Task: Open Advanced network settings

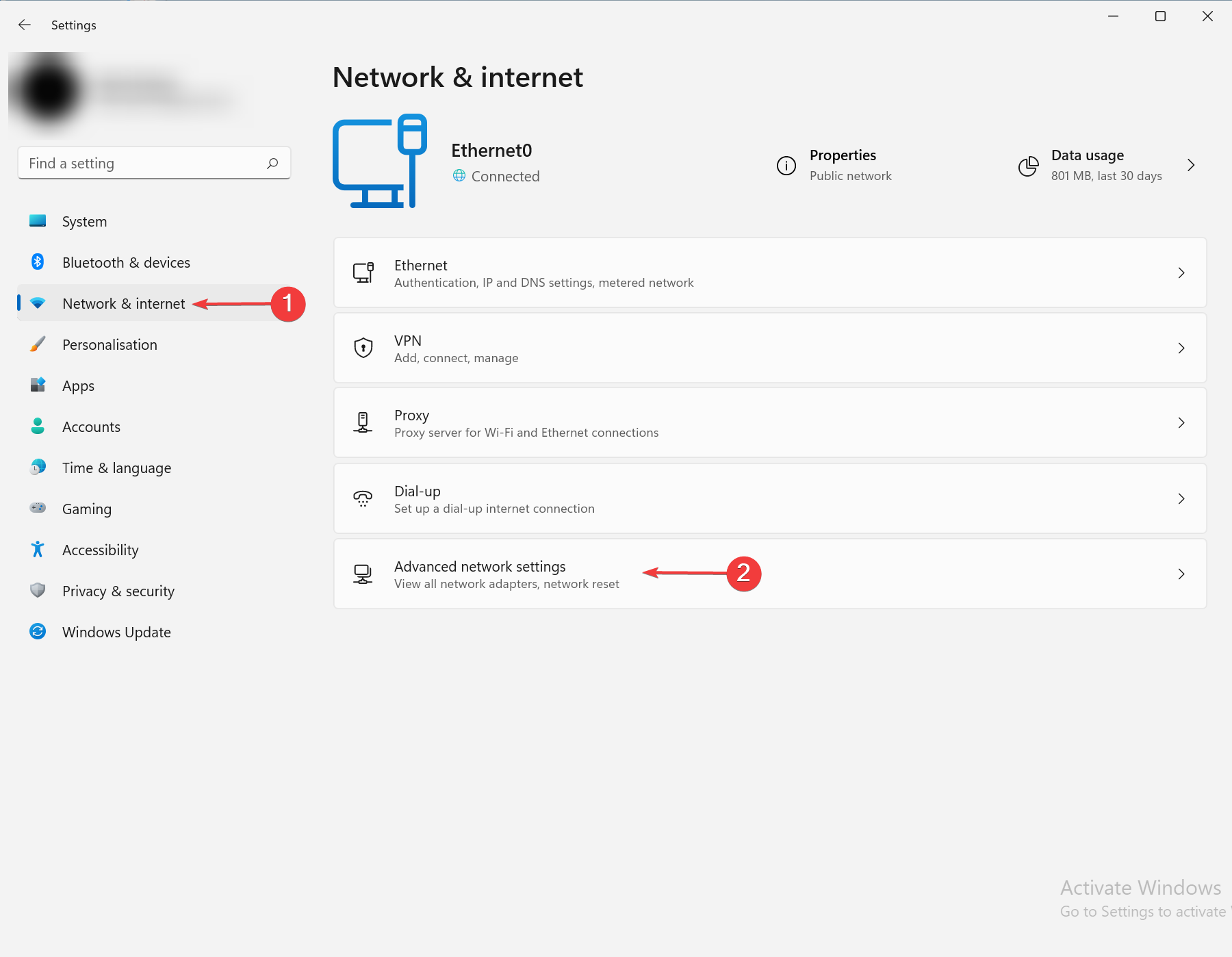Action: 770,574
